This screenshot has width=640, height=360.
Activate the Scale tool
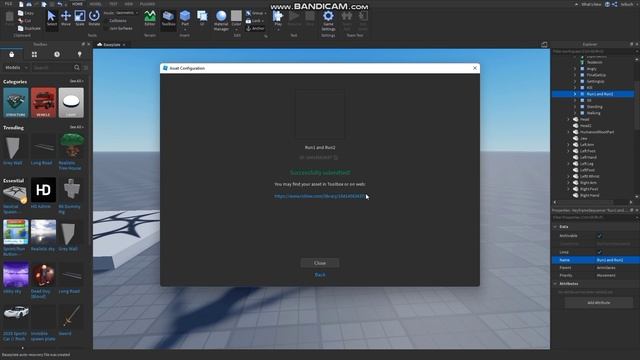pos(80,19)
